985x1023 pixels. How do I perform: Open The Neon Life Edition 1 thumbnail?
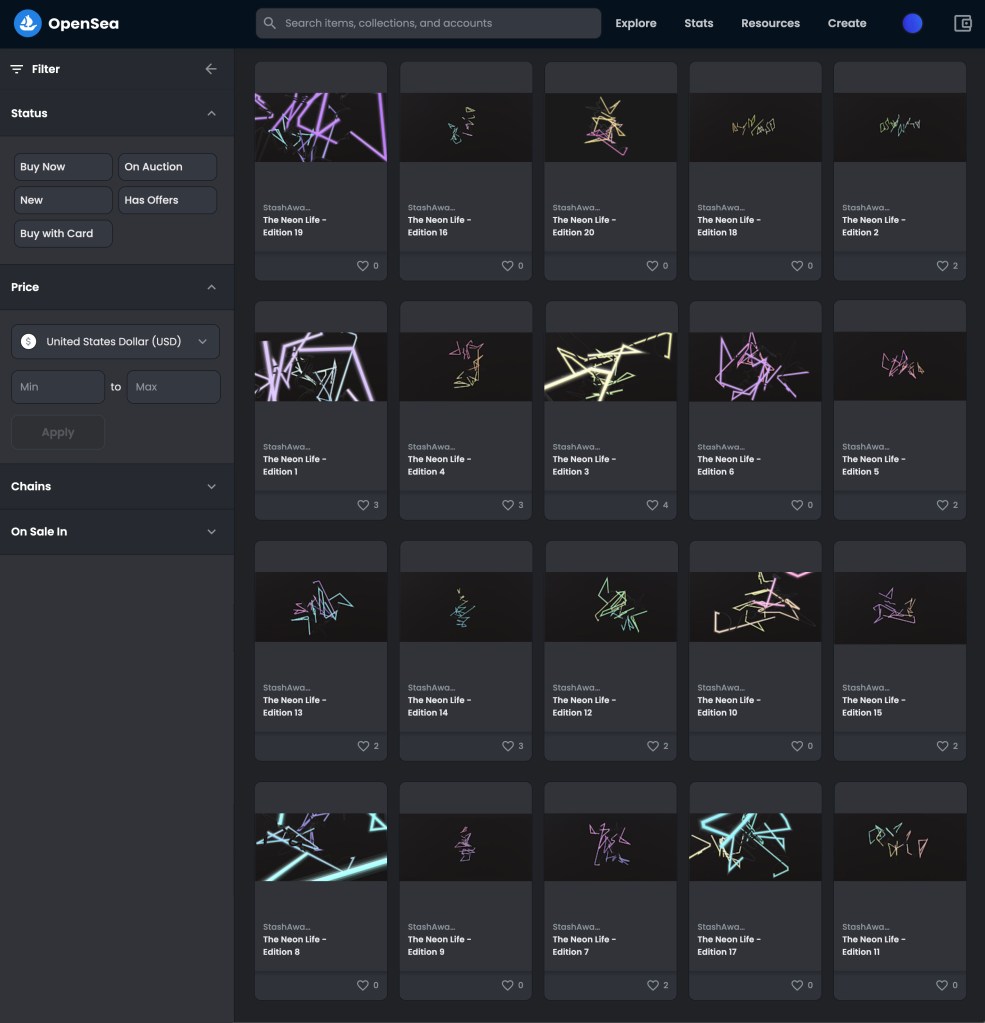click(x=321, y=367)
